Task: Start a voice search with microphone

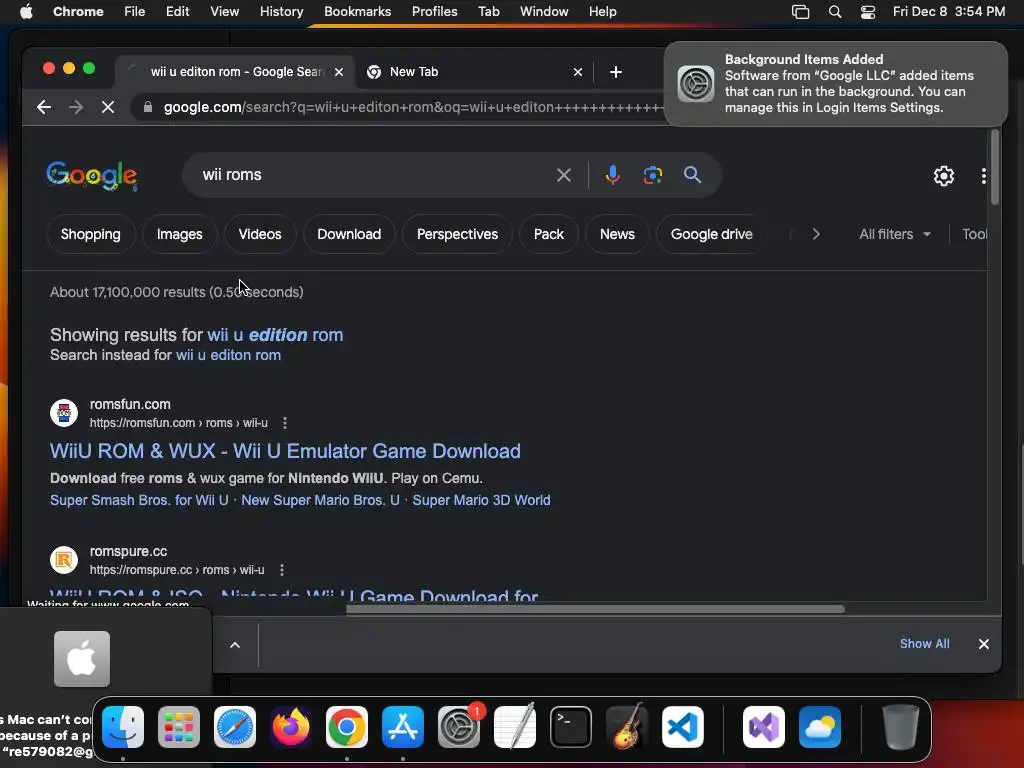Action: click(x=613, y=175)
